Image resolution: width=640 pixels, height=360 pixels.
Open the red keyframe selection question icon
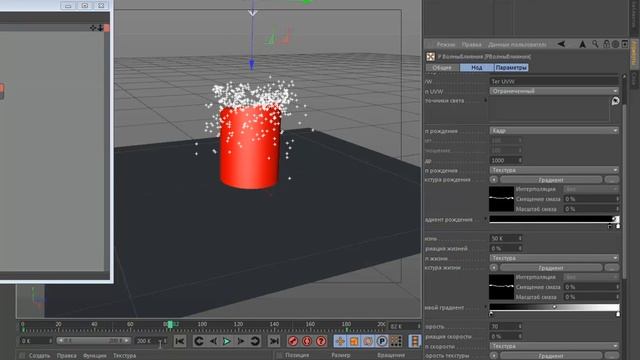pyautogui.click(x=321, y=341)
